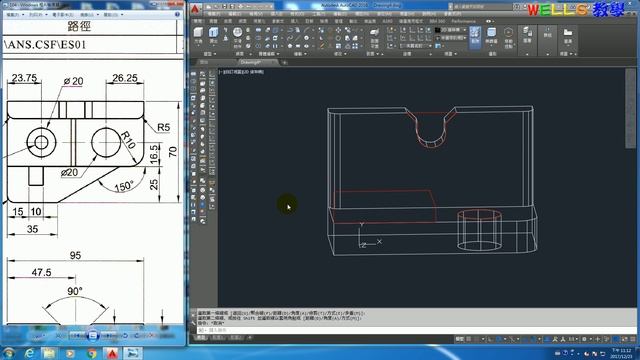The image size is (640, 360).
Task: Expand the Modeling (塑型) panel
Action: (210, 54)
